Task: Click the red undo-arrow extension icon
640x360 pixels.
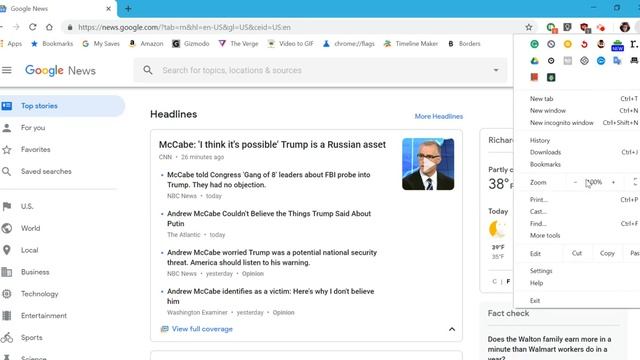Action: pos(584,44)
